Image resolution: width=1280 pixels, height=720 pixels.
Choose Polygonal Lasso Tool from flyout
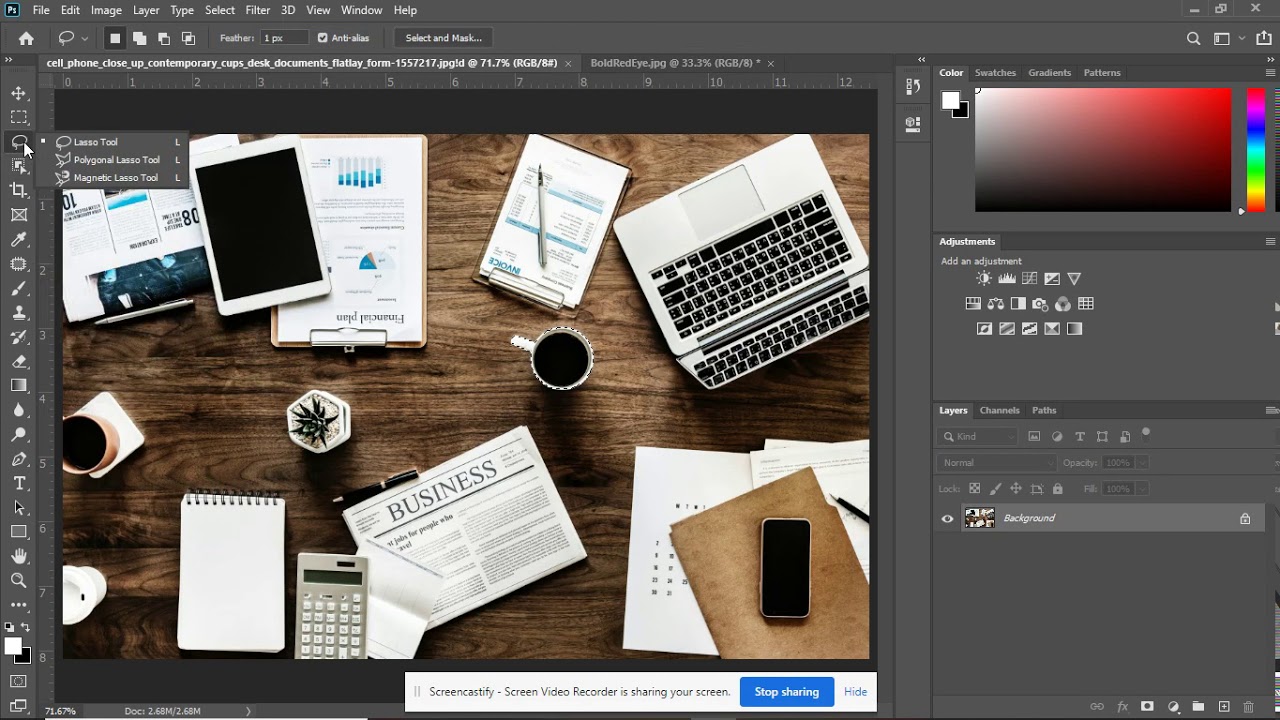click(116, 160)
